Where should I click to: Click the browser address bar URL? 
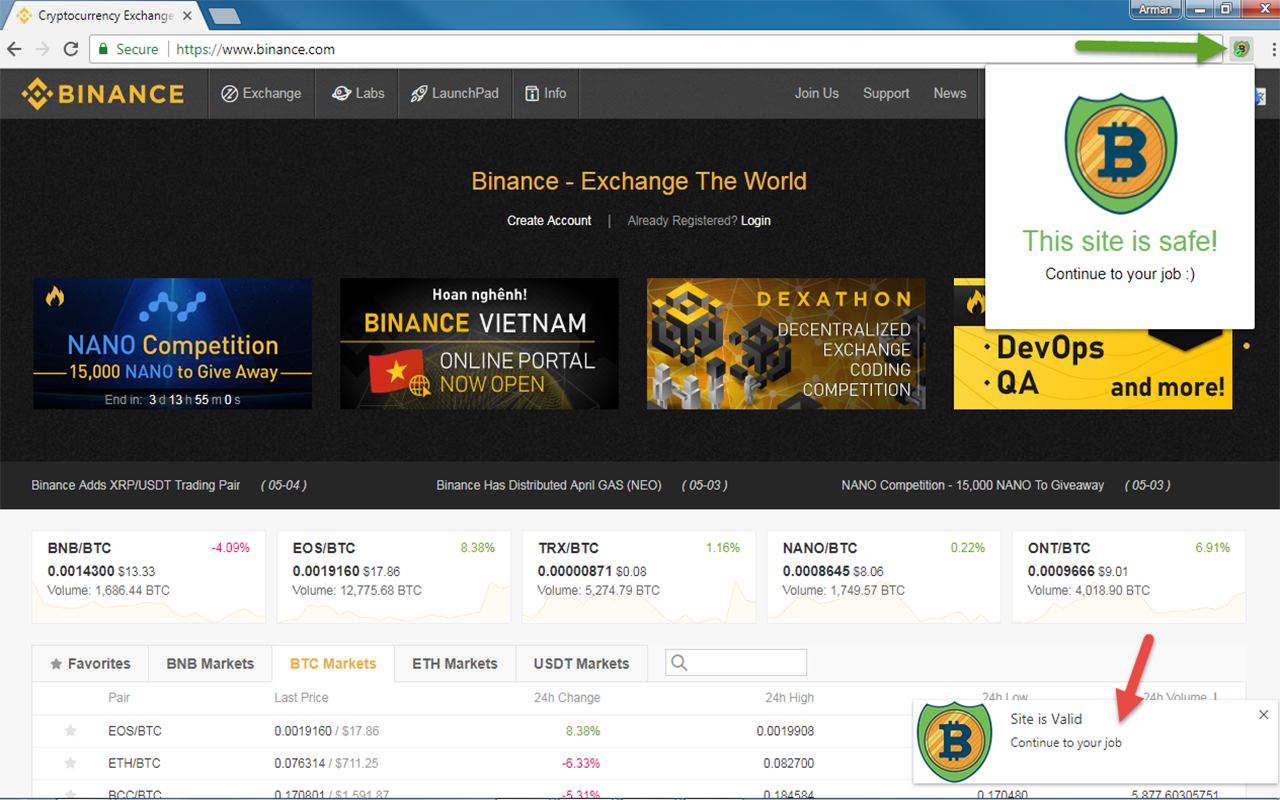pos(255,49)
